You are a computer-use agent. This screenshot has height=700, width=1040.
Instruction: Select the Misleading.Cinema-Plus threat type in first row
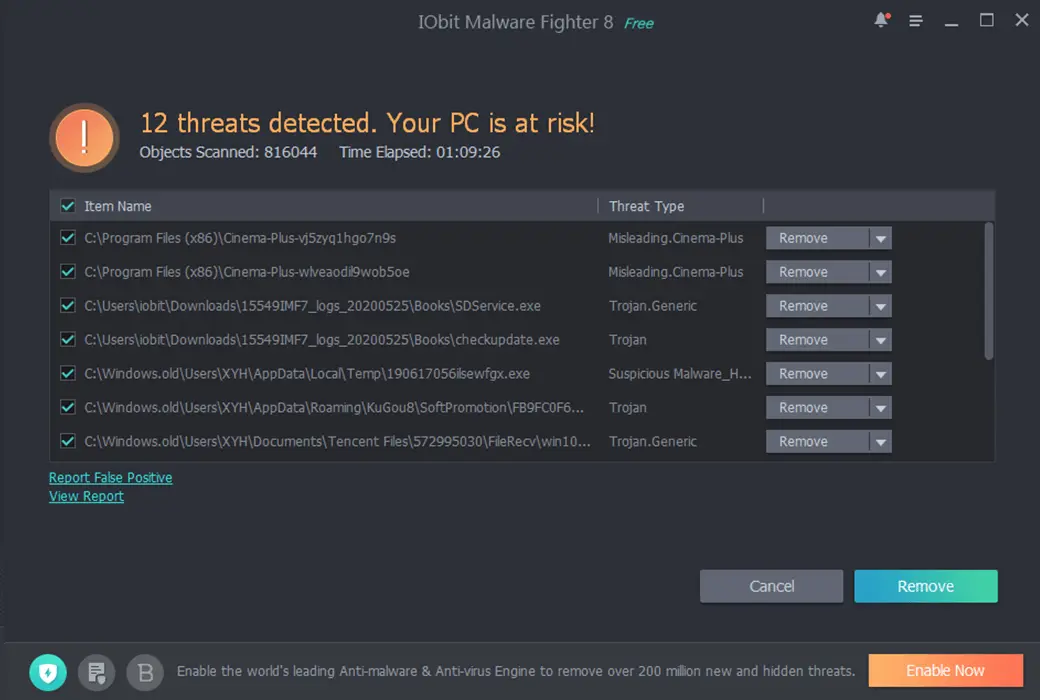coord(675,238)
